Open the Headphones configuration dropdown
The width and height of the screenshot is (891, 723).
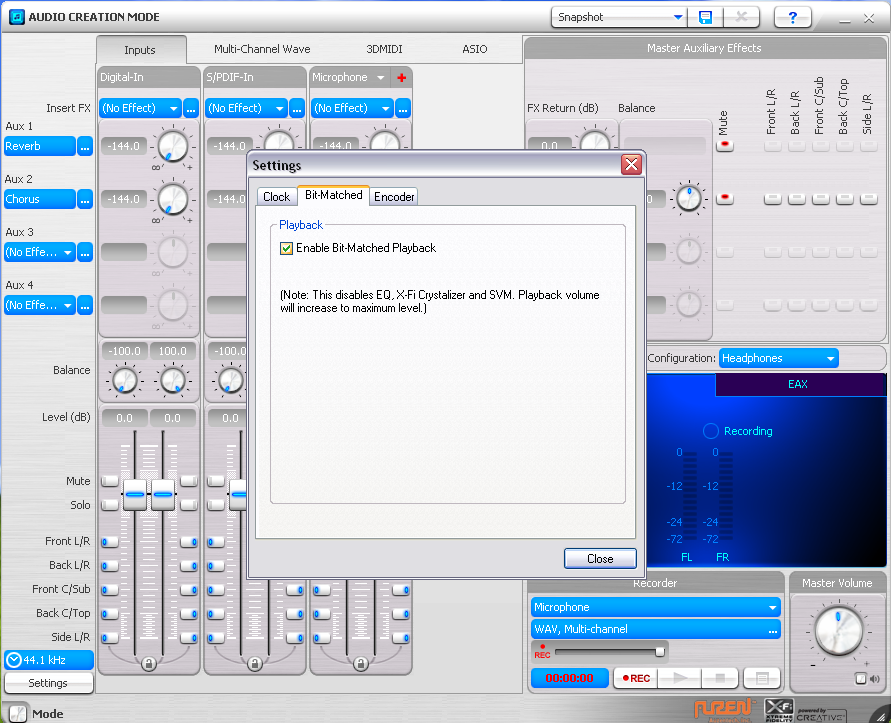pos(830,358)
